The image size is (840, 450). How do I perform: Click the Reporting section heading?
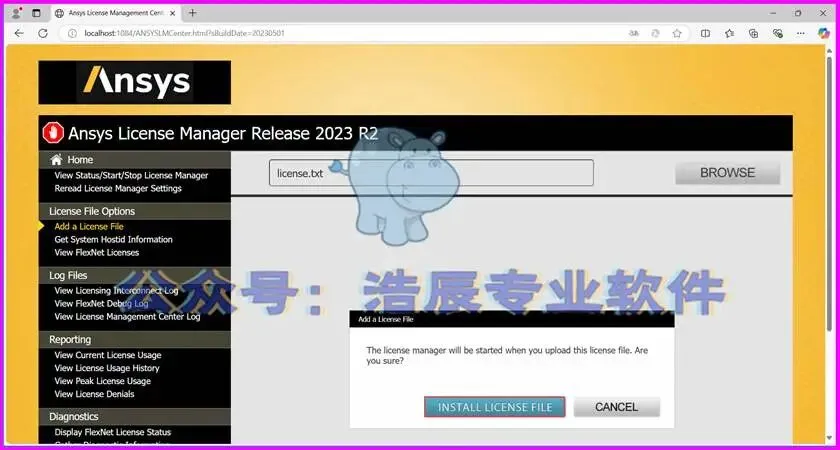(x=70, y=340)
